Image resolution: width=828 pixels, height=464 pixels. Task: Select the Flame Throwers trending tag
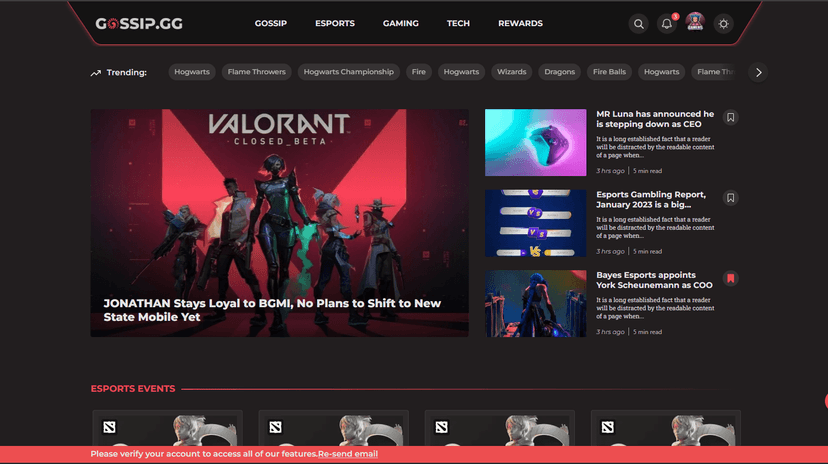point(257,72)
